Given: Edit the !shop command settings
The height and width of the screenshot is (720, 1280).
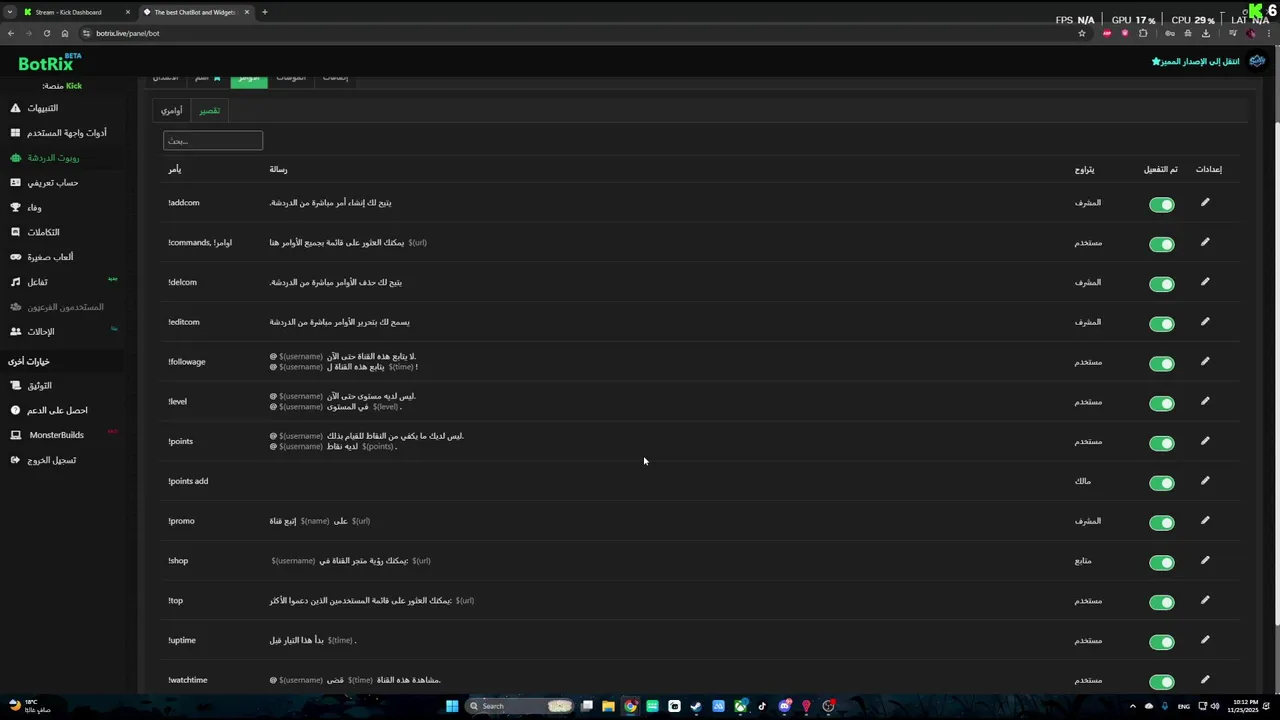Looking at the screenshot, I should pos(1205,560).
